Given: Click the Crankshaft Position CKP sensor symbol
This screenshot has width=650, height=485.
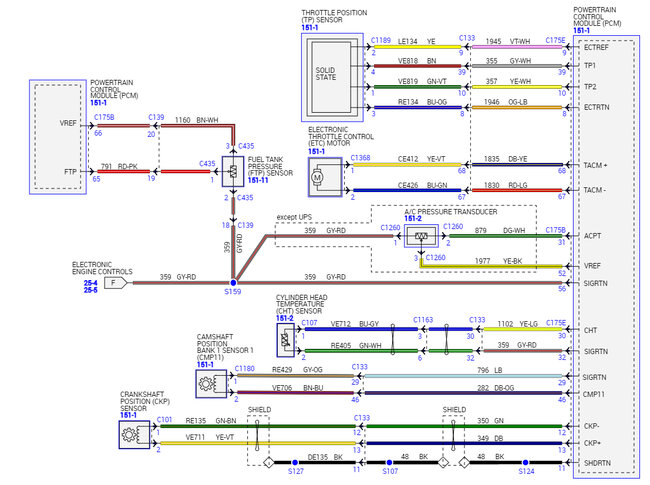Looking at the screenshot, I should pos(134,434).
